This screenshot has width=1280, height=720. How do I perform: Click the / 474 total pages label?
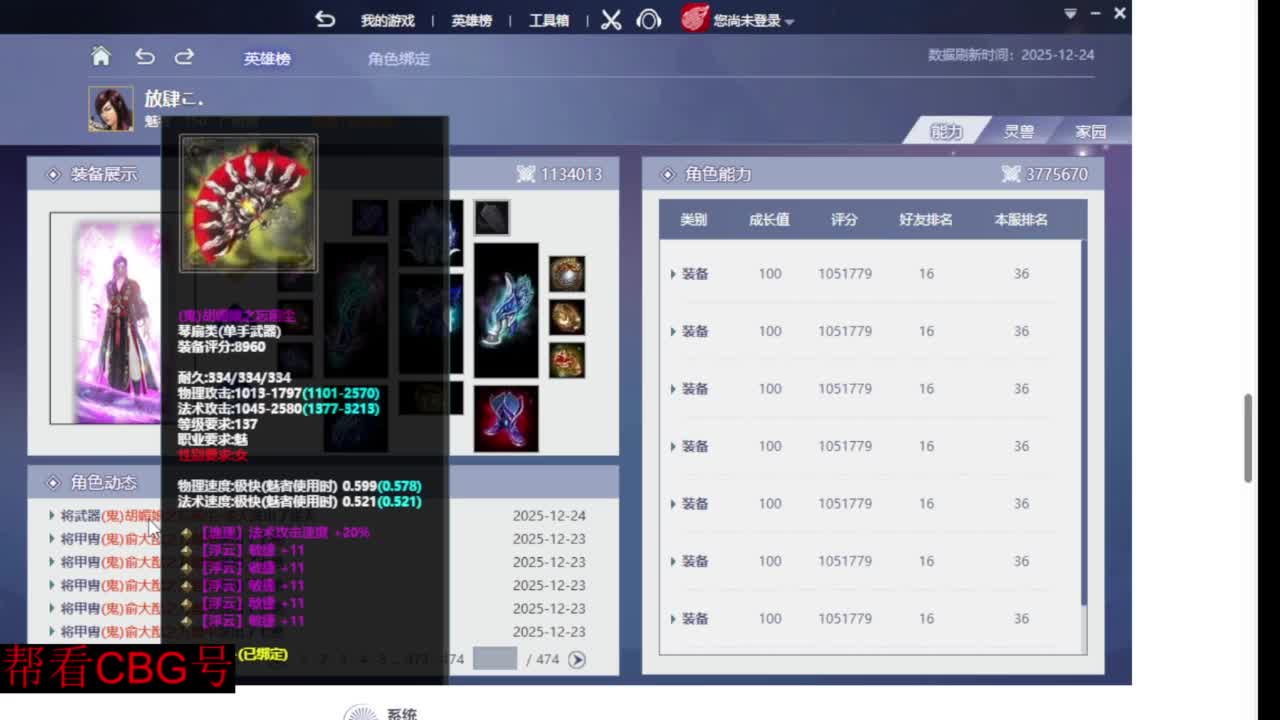coord(543,659)
